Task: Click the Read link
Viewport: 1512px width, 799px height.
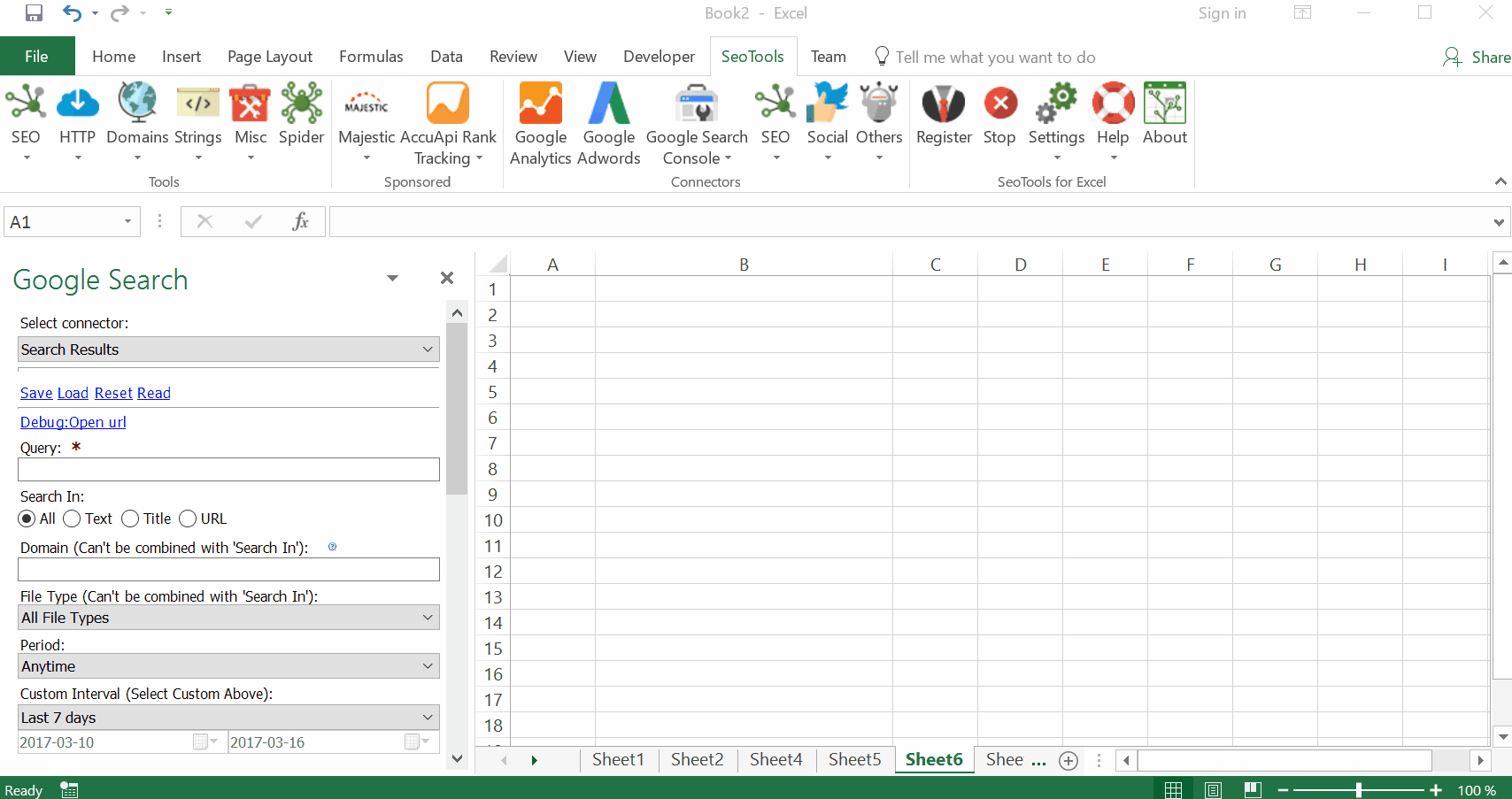Action: (x=153, y=393)
